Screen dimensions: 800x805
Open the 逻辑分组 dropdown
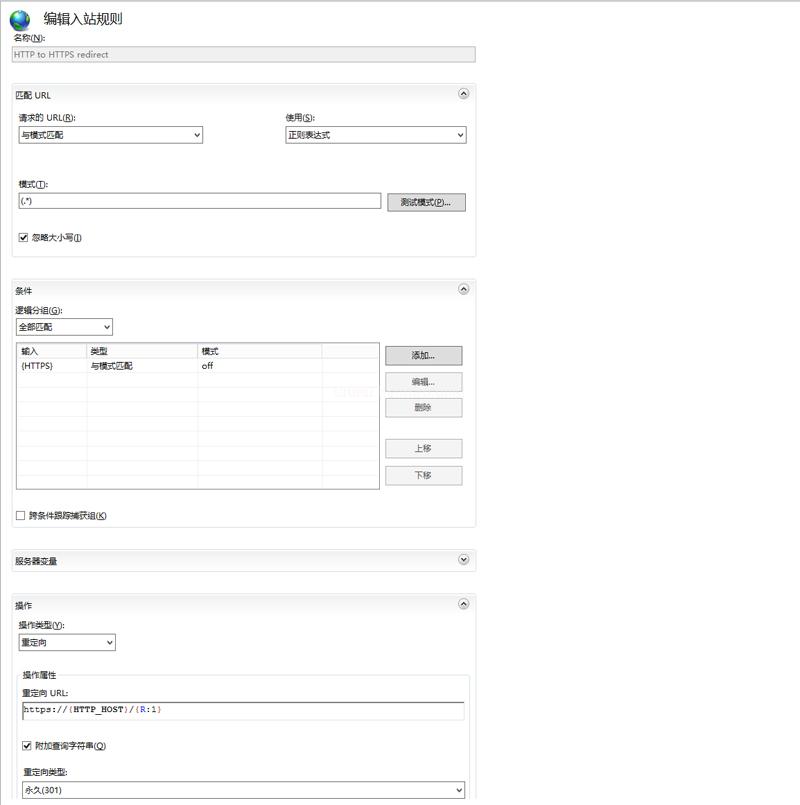pos(65,327)
